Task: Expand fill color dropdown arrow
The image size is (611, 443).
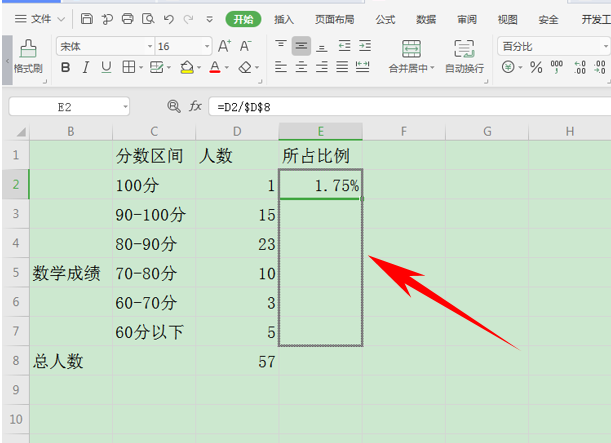Action: point(199,68)
